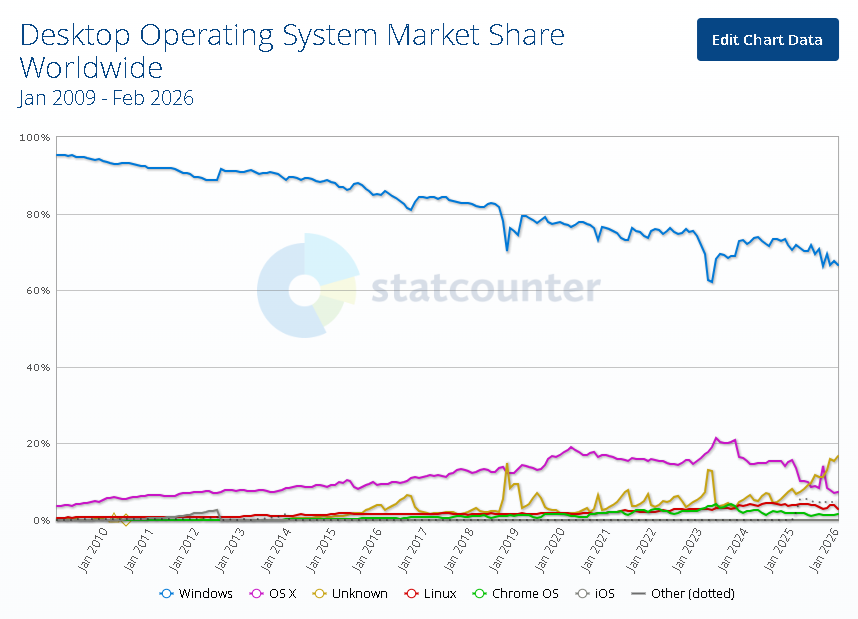Click the 100% y-axis label

(35, 137)
